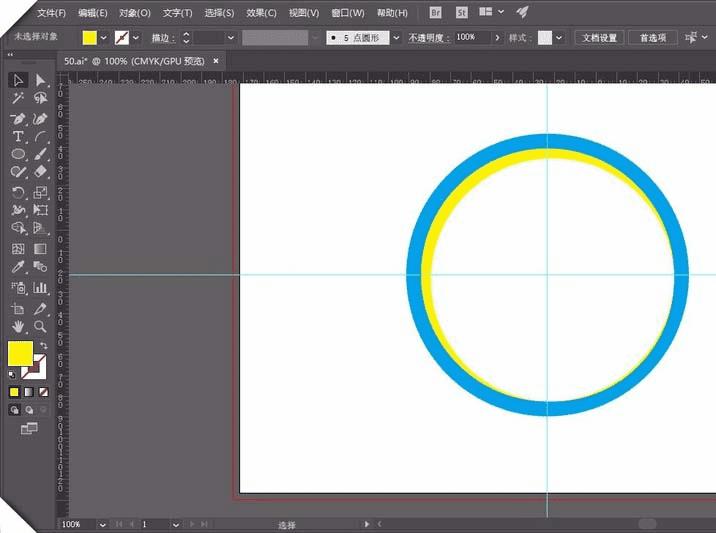Open the Bridge (Br) icon
The image size is (716, 533).
pos(435,13)
